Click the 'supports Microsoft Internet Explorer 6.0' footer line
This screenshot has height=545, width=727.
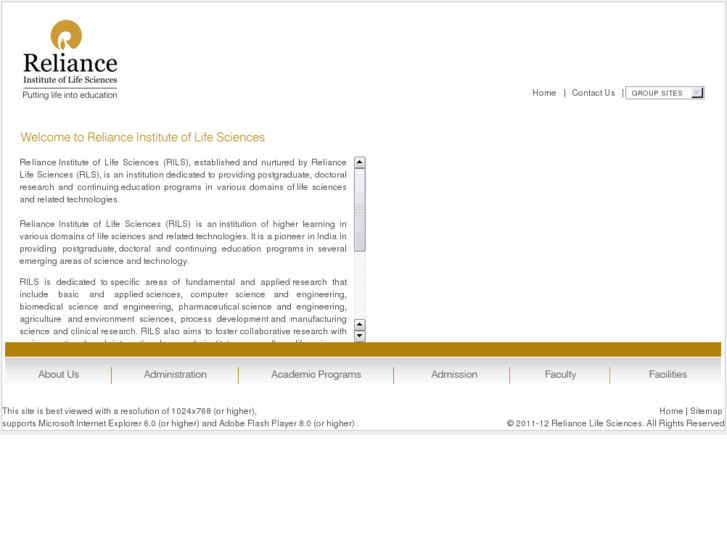[180, 423]
